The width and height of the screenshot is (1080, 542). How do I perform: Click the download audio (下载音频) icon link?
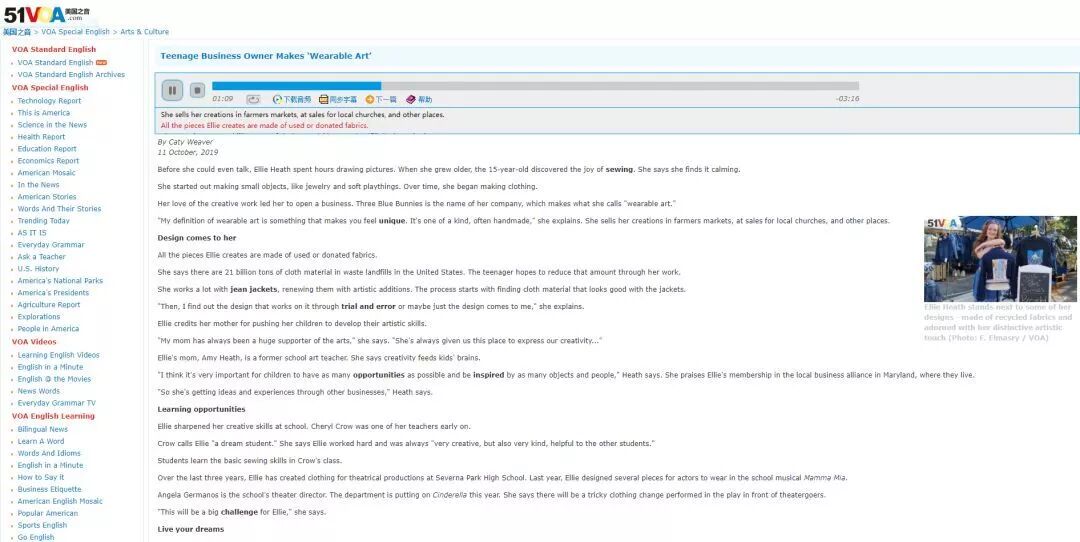coord(292,100)
